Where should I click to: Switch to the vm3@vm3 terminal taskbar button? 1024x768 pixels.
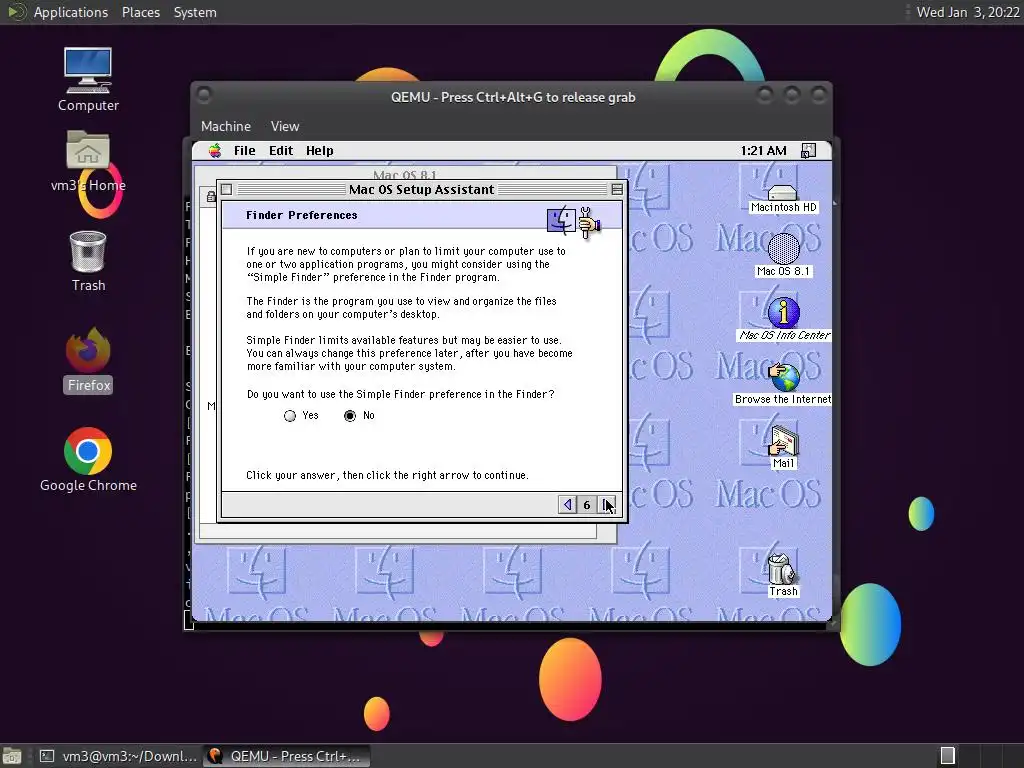pyautogui.click(x=118, y=756)
